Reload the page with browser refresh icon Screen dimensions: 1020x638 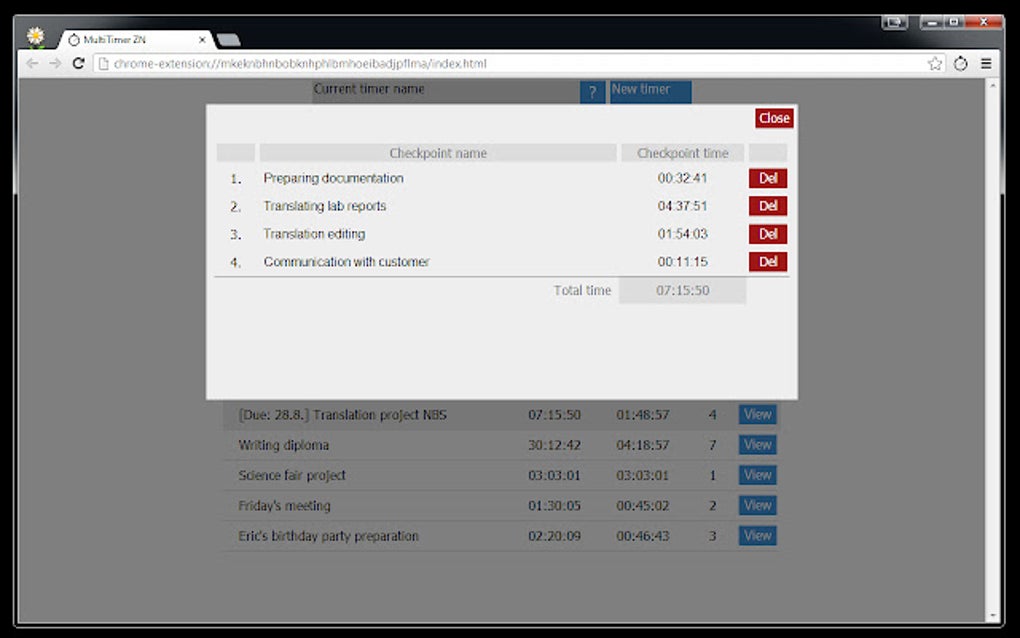(x=79, y=63)
